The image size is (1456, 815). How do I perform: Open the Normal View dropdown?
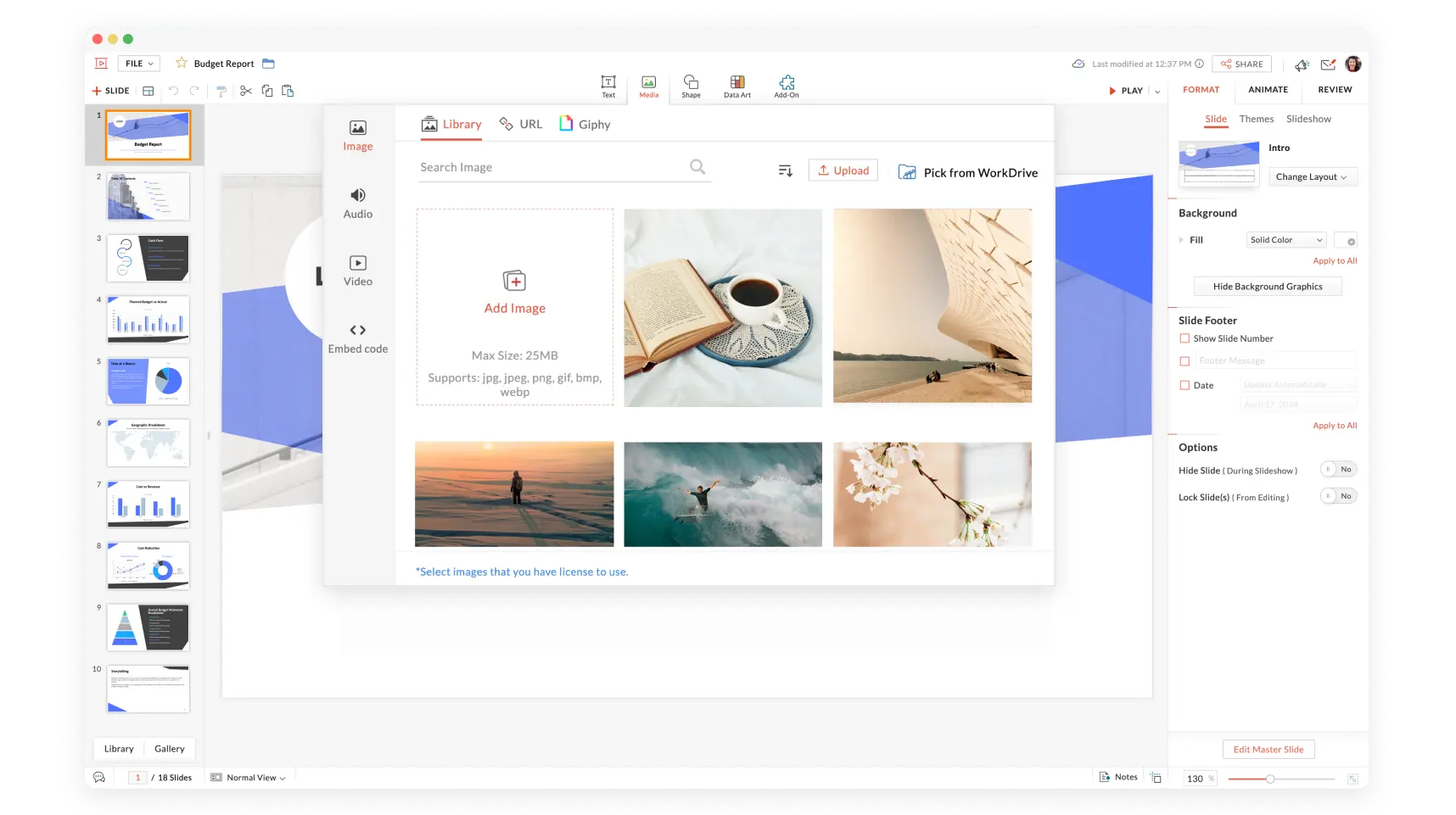pos(248,778)
